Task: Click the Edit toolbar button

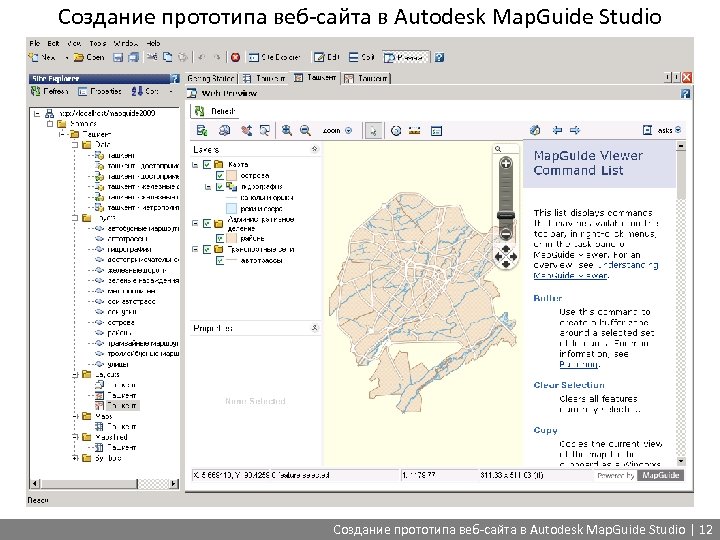Action: pyautogui.click(x=326, y=57)
